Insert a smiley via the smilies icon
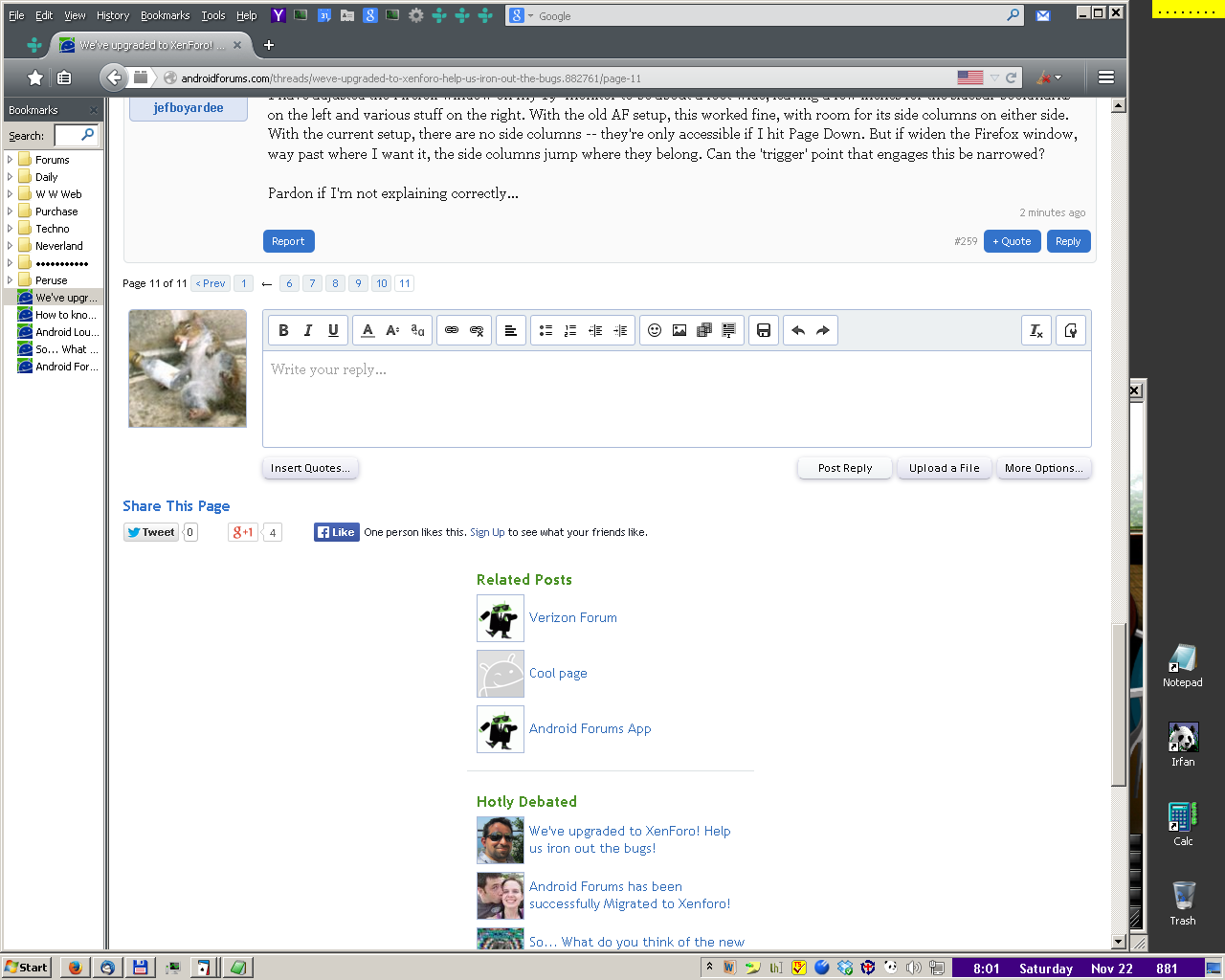The image size is (1225, 980). (655, 330)
